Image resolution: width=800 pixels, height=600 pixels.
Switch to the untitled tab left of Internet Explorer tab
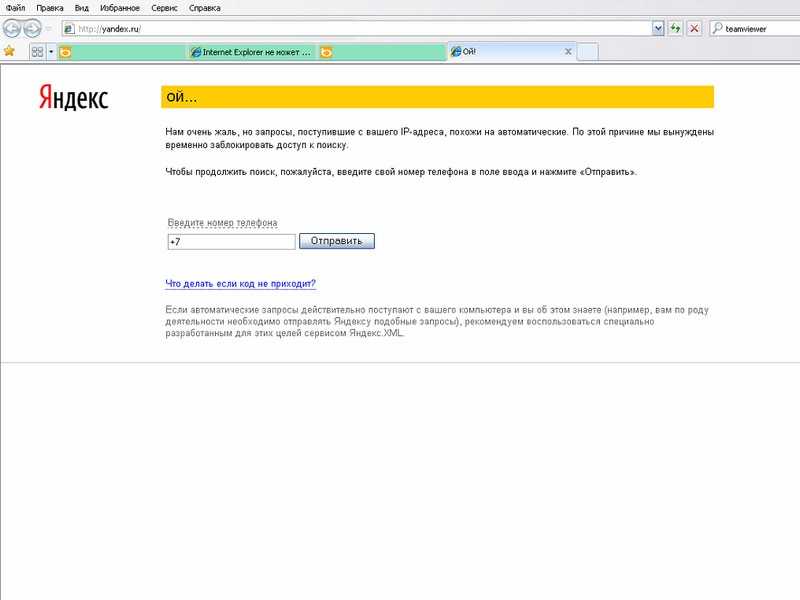point(121,52)
